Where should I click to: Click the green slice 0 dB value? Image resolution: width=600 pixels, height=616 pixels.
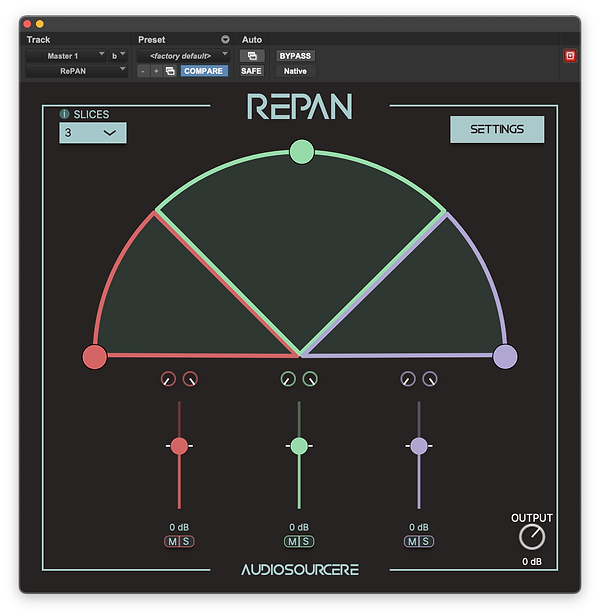299,527
